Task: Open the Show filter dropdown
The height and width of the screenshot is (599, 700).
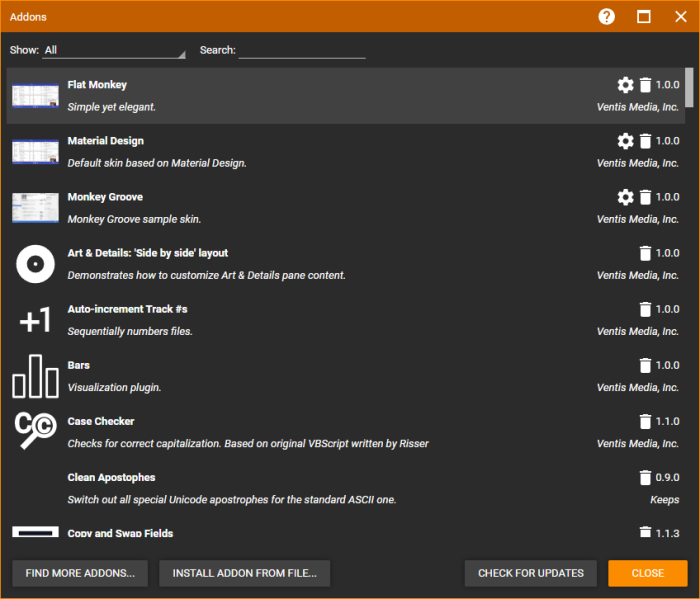Action: tap(114, 50)
